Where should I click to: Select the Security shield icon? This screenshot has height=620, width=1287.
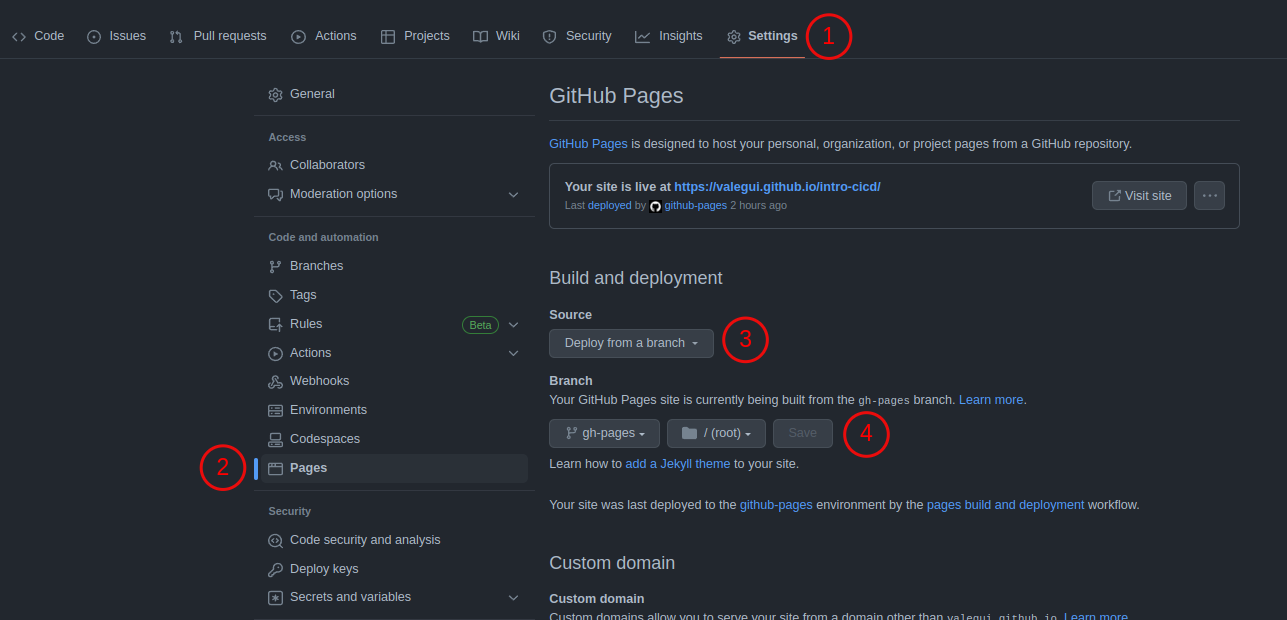click(x=549, y=36)
